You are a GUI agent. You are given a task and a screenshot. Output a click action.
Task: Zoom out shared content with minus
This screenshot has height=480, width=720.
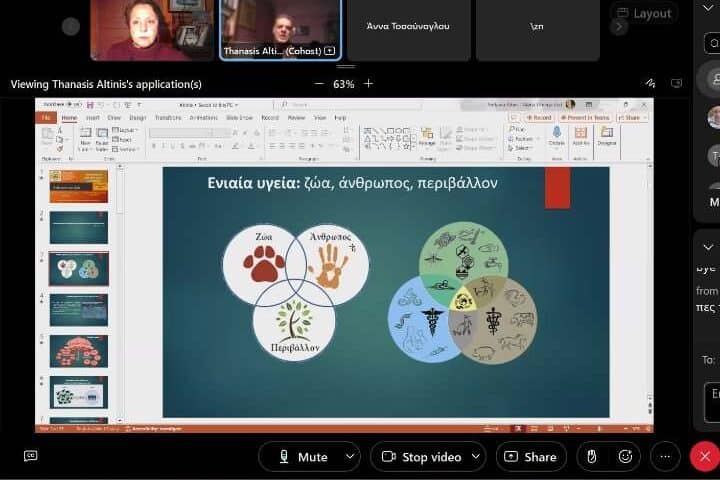319,84
